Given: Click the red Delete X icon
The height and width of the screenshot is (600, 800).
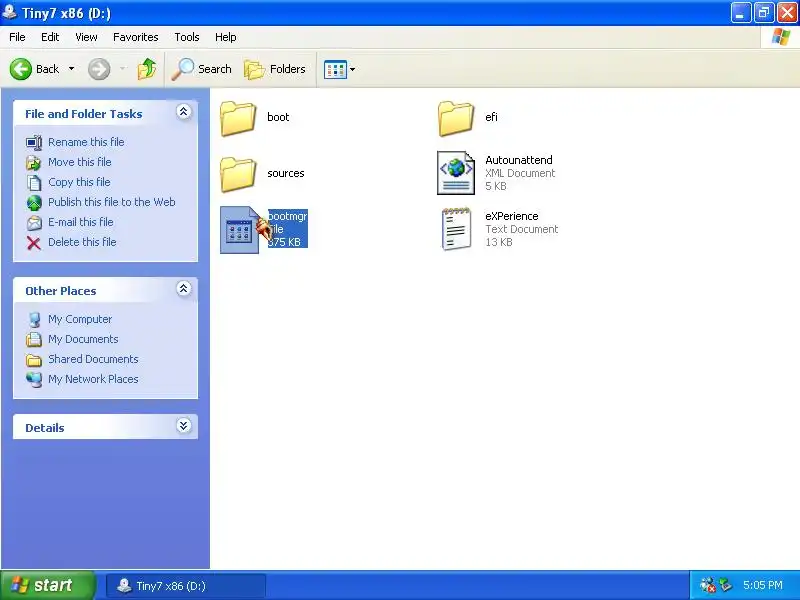Looking at the screenshot, I should coord(34,243).
